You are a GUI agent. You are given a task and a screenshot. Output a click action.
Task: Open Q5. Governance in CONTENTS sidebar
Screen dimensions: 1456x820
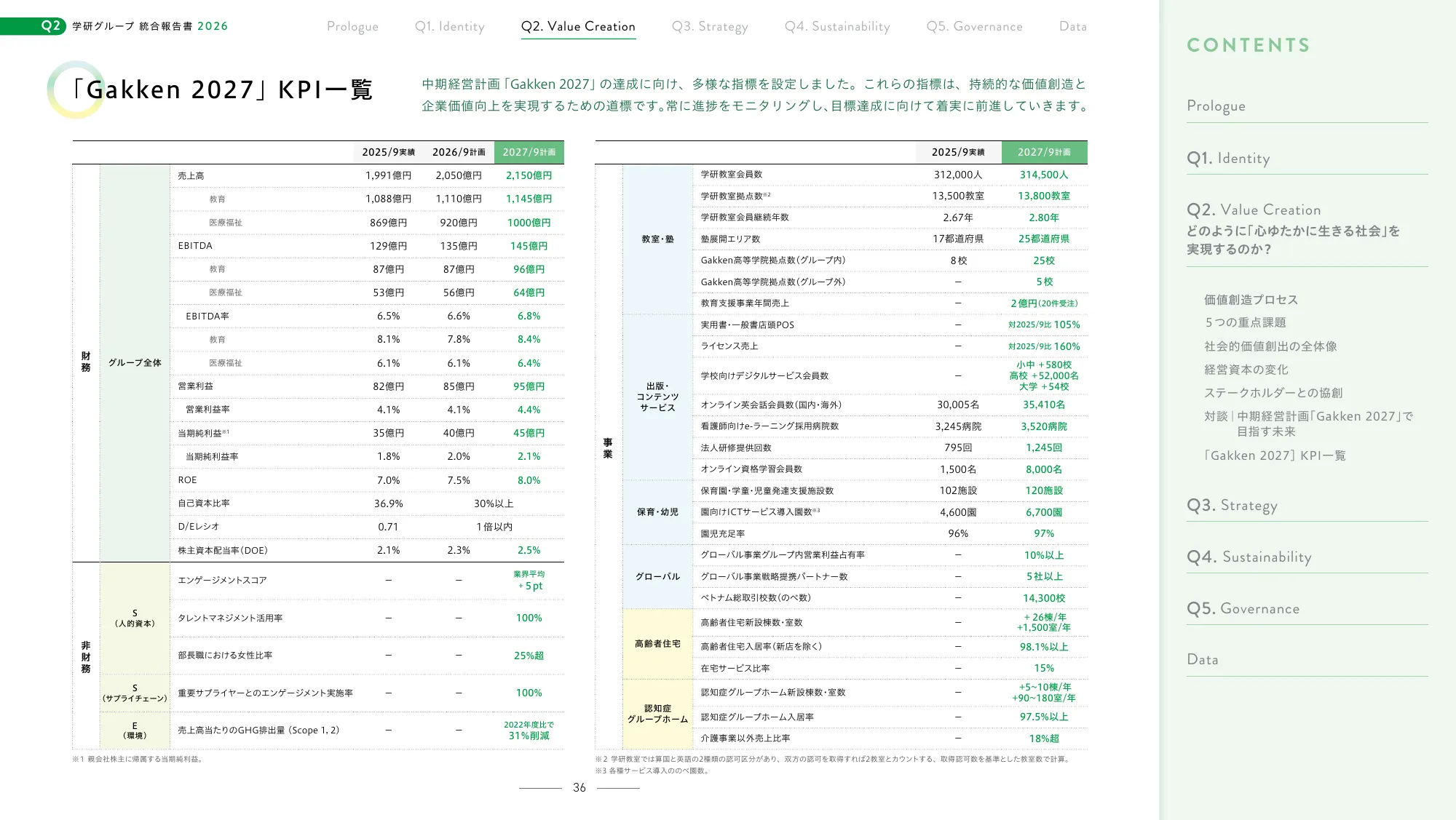pos(1243,608)
